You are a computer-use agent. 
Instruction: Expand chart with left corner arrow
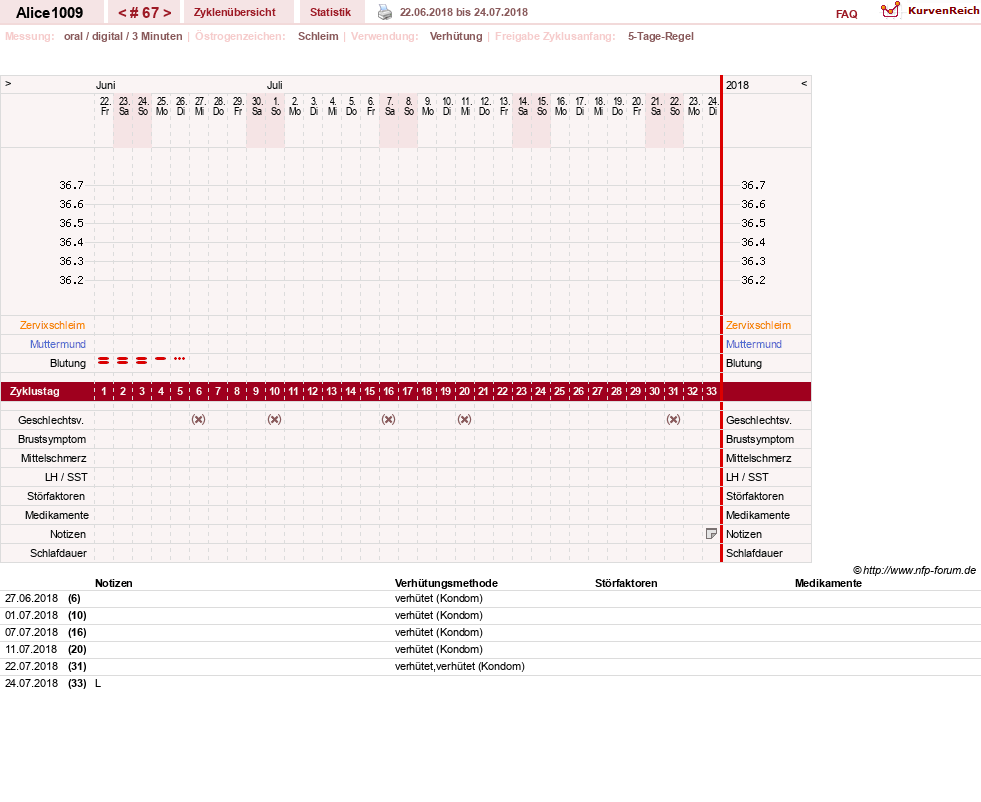point(8,83)
